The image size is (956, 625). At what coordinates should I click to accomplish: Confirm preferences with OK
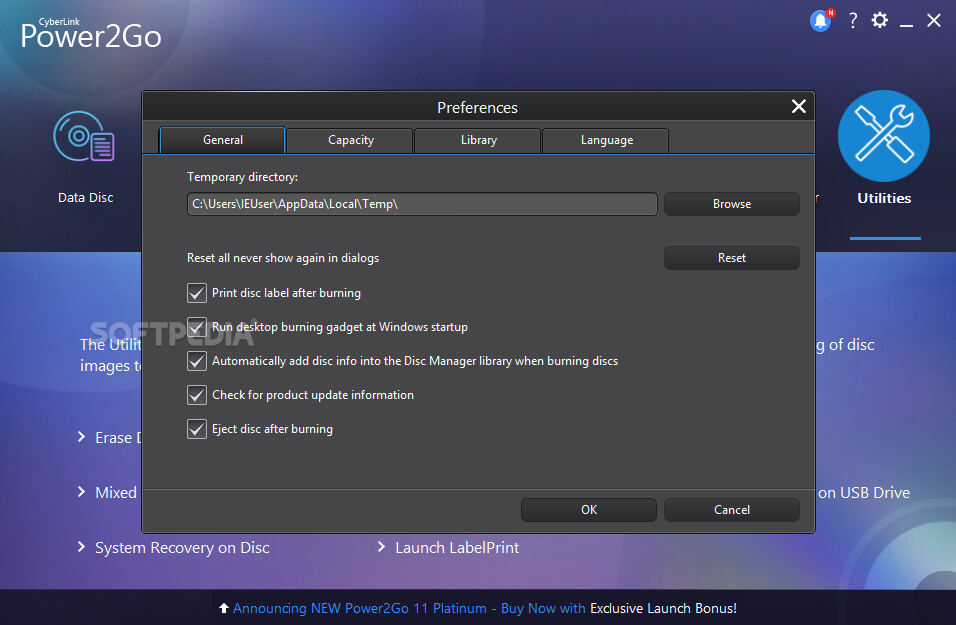click(x=589, y=510)
